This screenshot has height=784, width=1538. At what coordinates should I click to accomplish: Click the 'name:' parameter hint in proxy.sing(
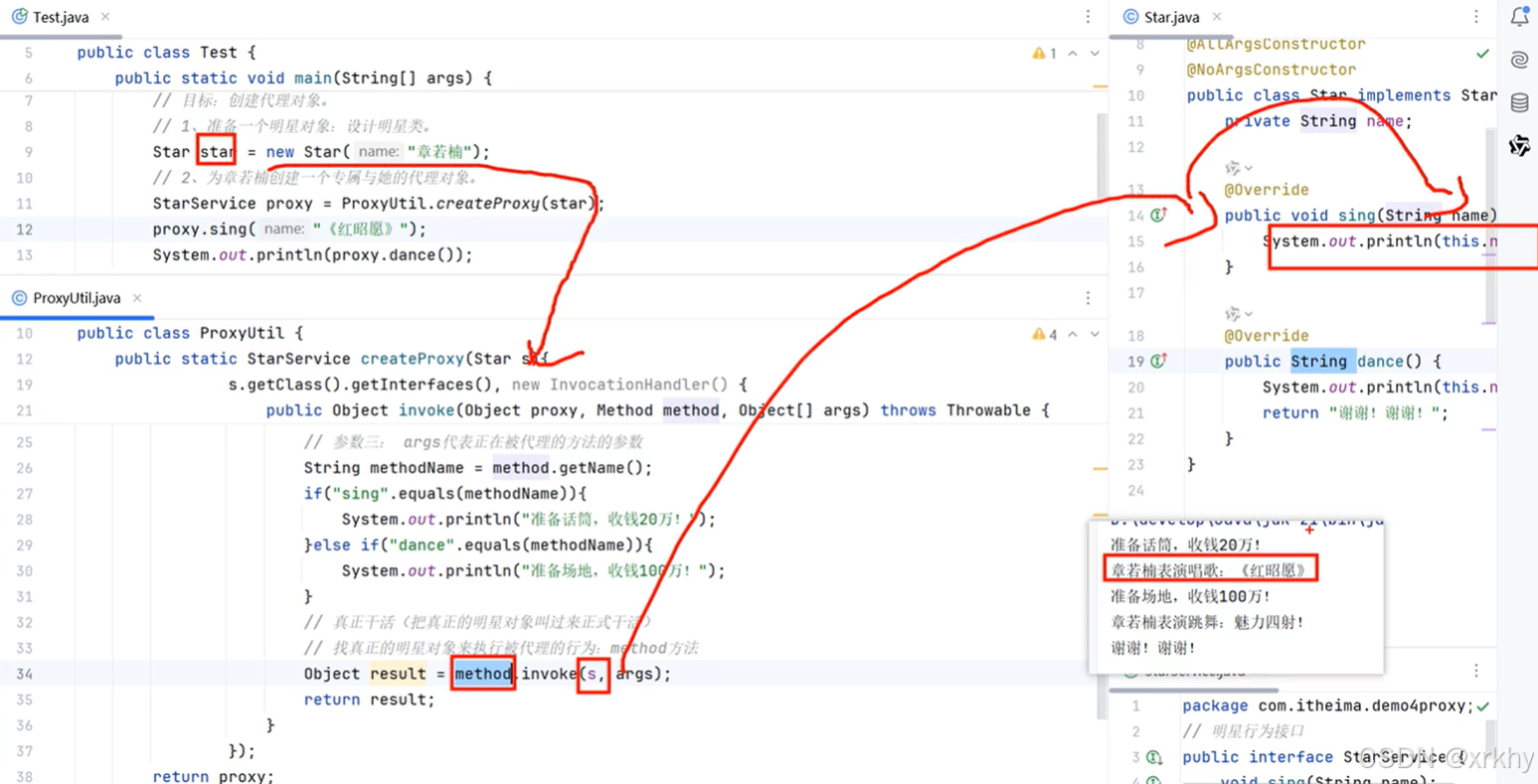click(x=284, y=230)
